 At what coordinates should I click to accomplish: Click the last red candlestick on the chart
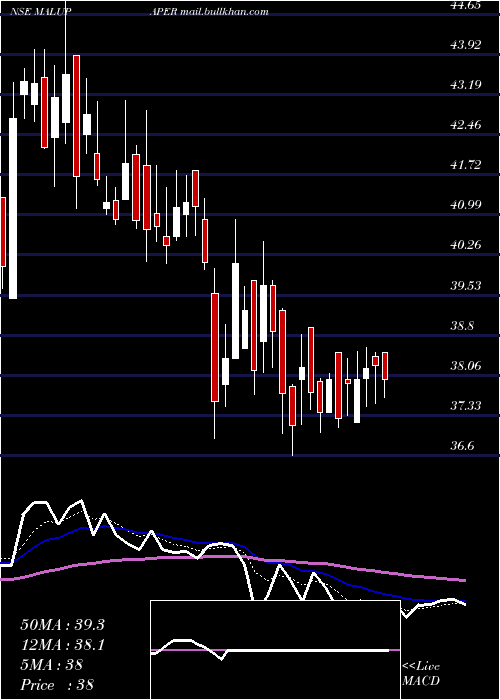tap(385, 366)
